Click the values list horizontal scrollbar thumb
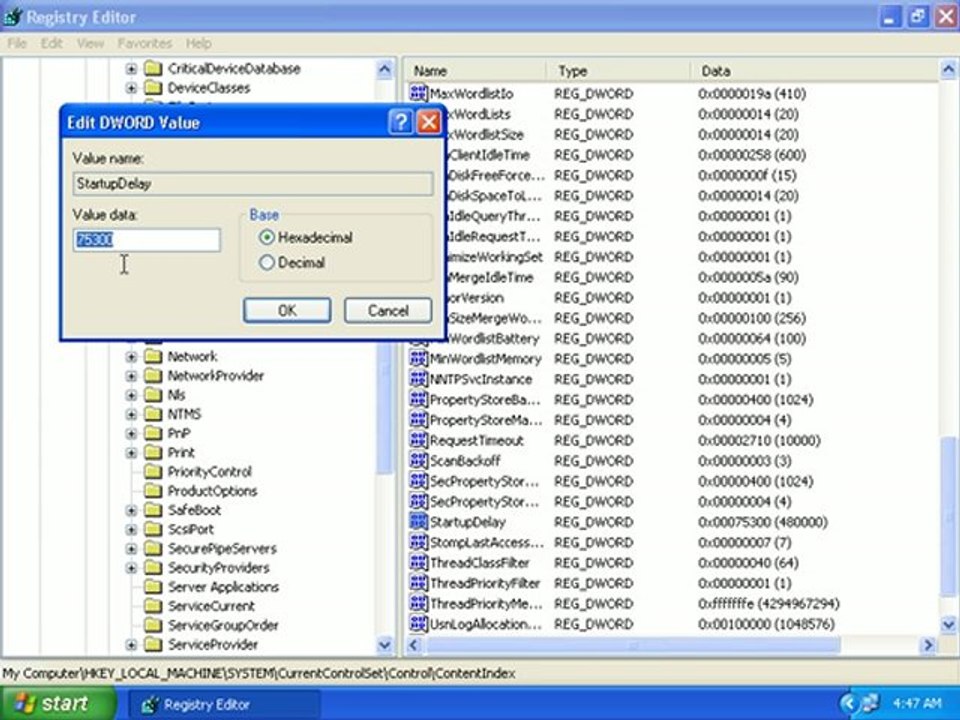960x720 pixels. click(633, 645)
